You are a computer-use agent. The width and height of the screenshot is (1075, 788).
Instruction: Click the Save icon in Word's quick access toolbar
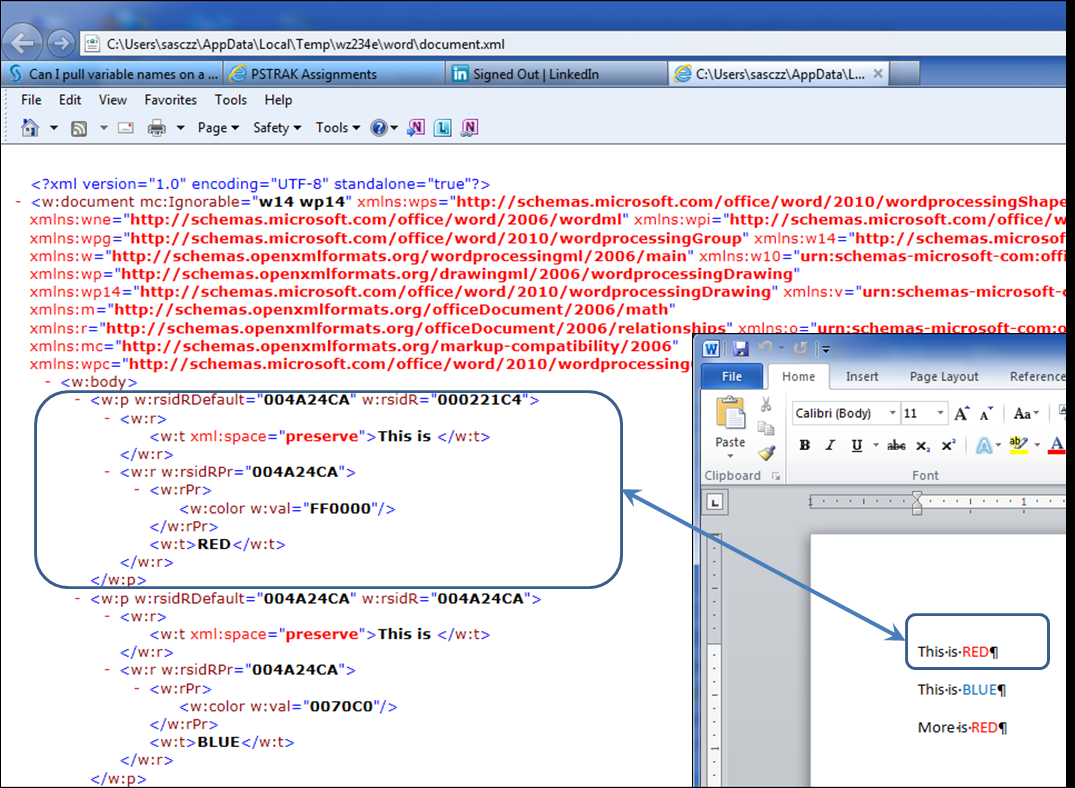[741, 349]
